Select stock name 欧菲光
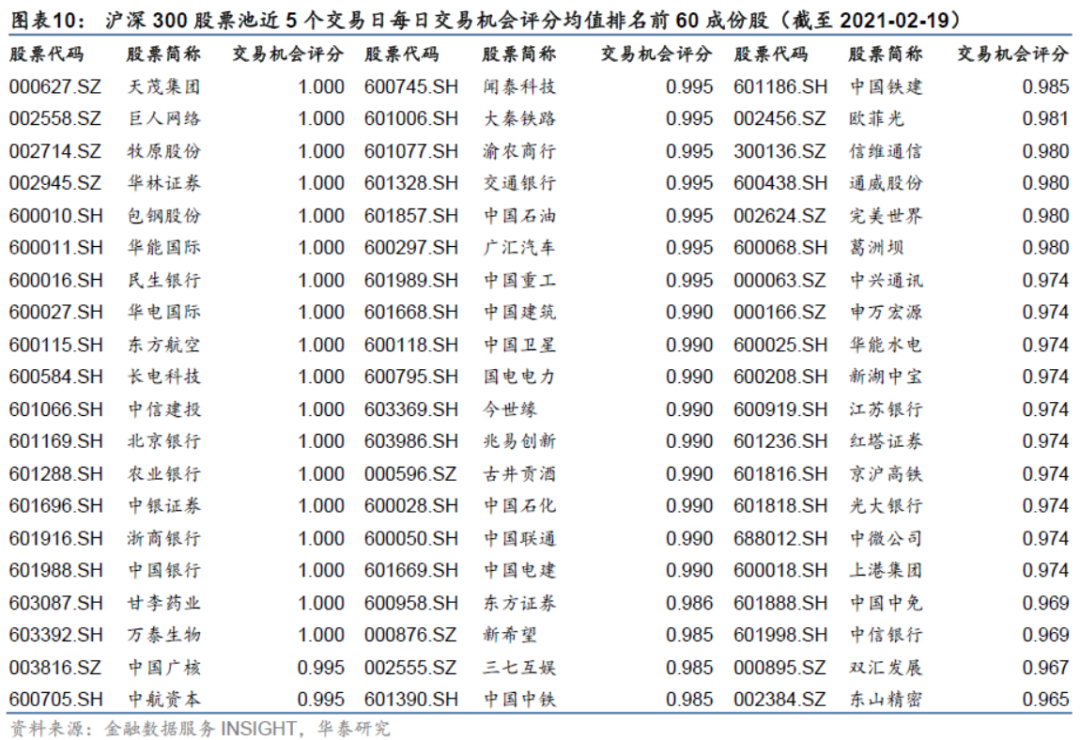Viewport: 1080px width, 740px height. coord(876,119)
